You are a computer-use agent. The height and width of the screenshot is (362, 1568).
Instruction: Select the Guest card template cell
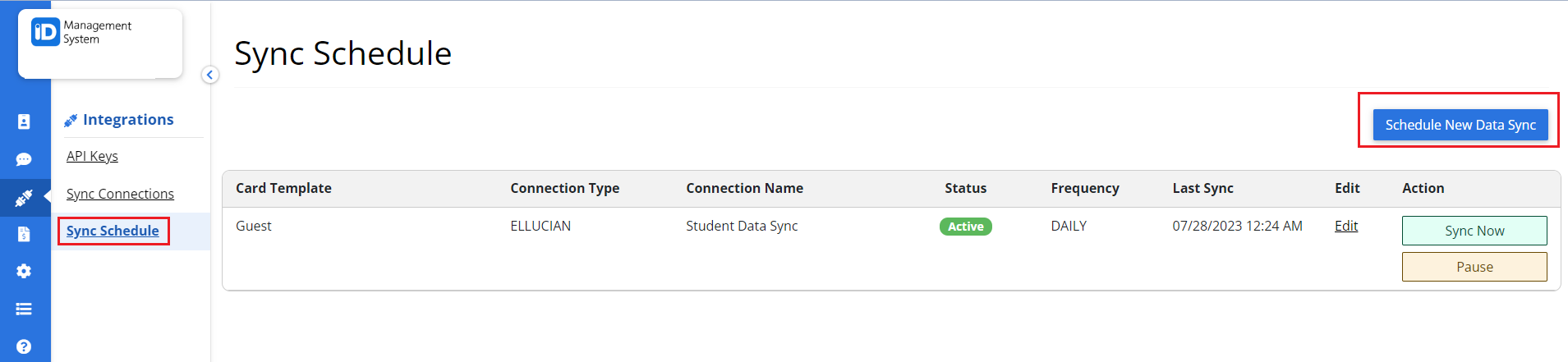254,226
